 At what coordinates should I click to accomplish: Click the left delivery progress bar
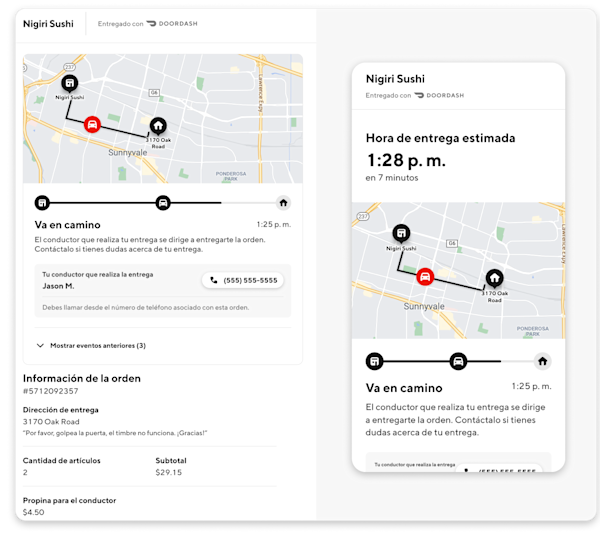[x=163, y=203]
